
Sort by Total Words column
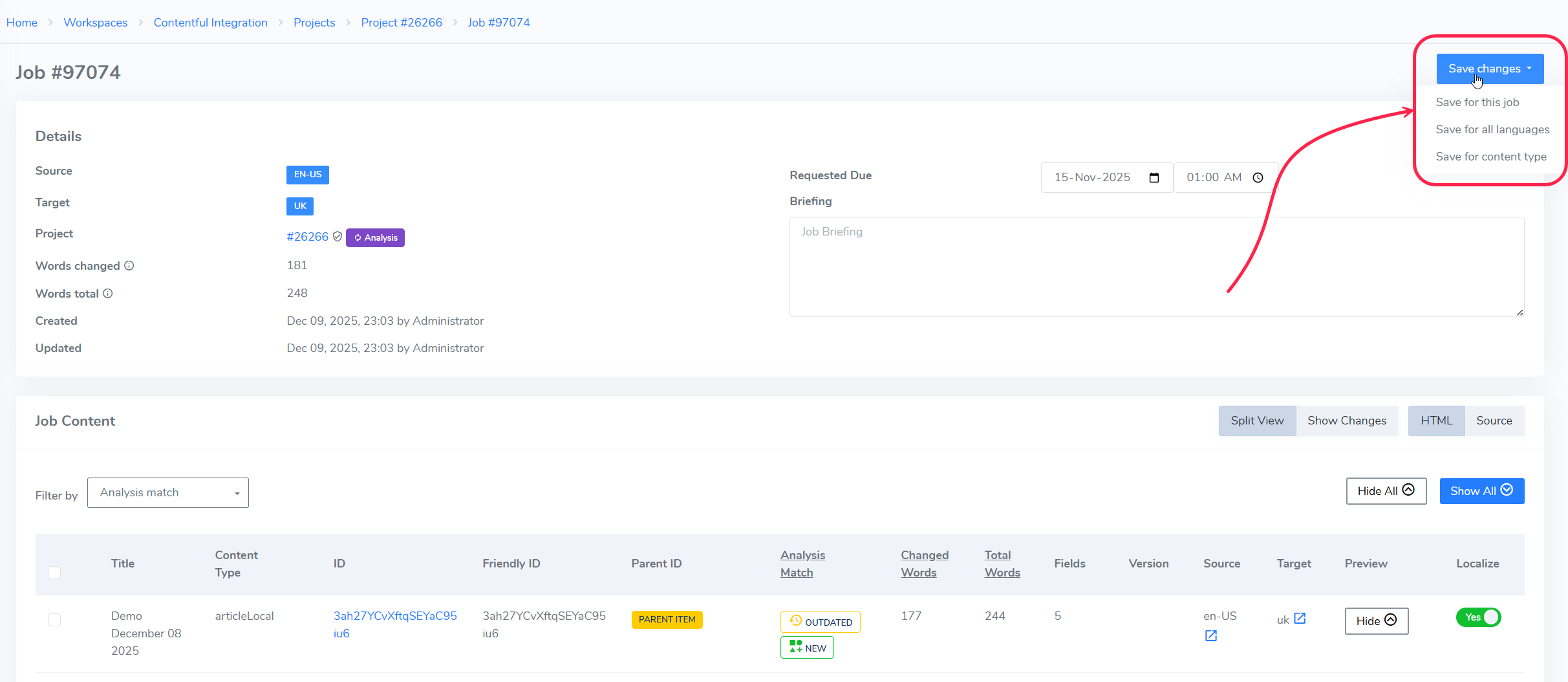tap(1002, 564)
